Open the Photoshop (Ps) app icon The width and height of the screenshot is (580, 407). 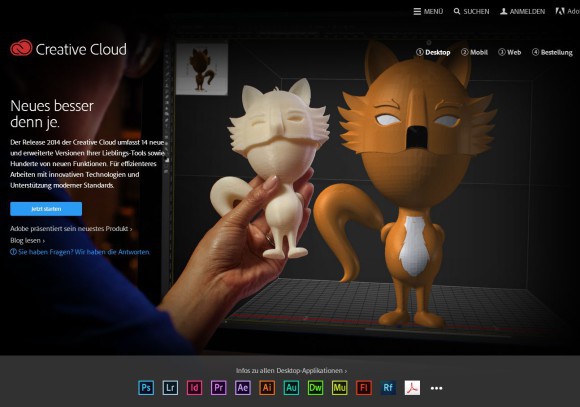coord(146,388)
